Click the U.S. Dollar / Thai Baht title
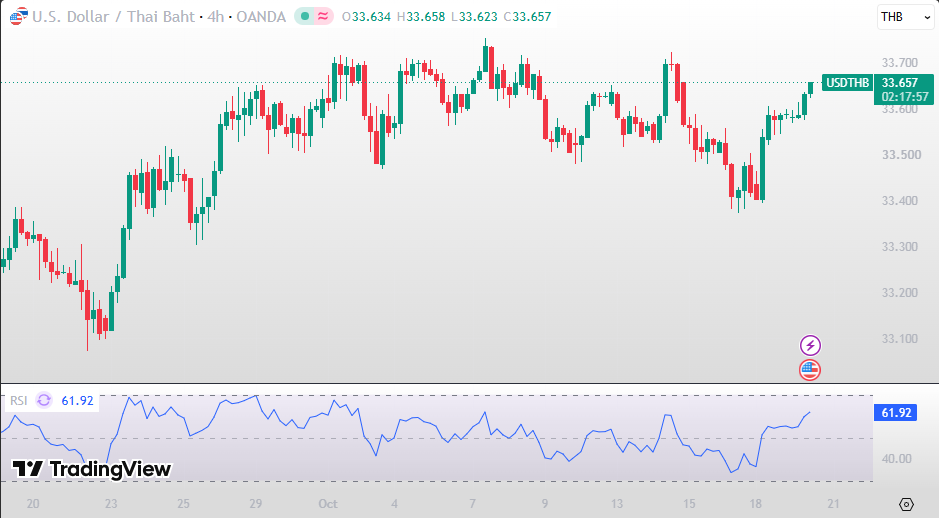The width and height of the screenshot is (939, 518). 114,17
